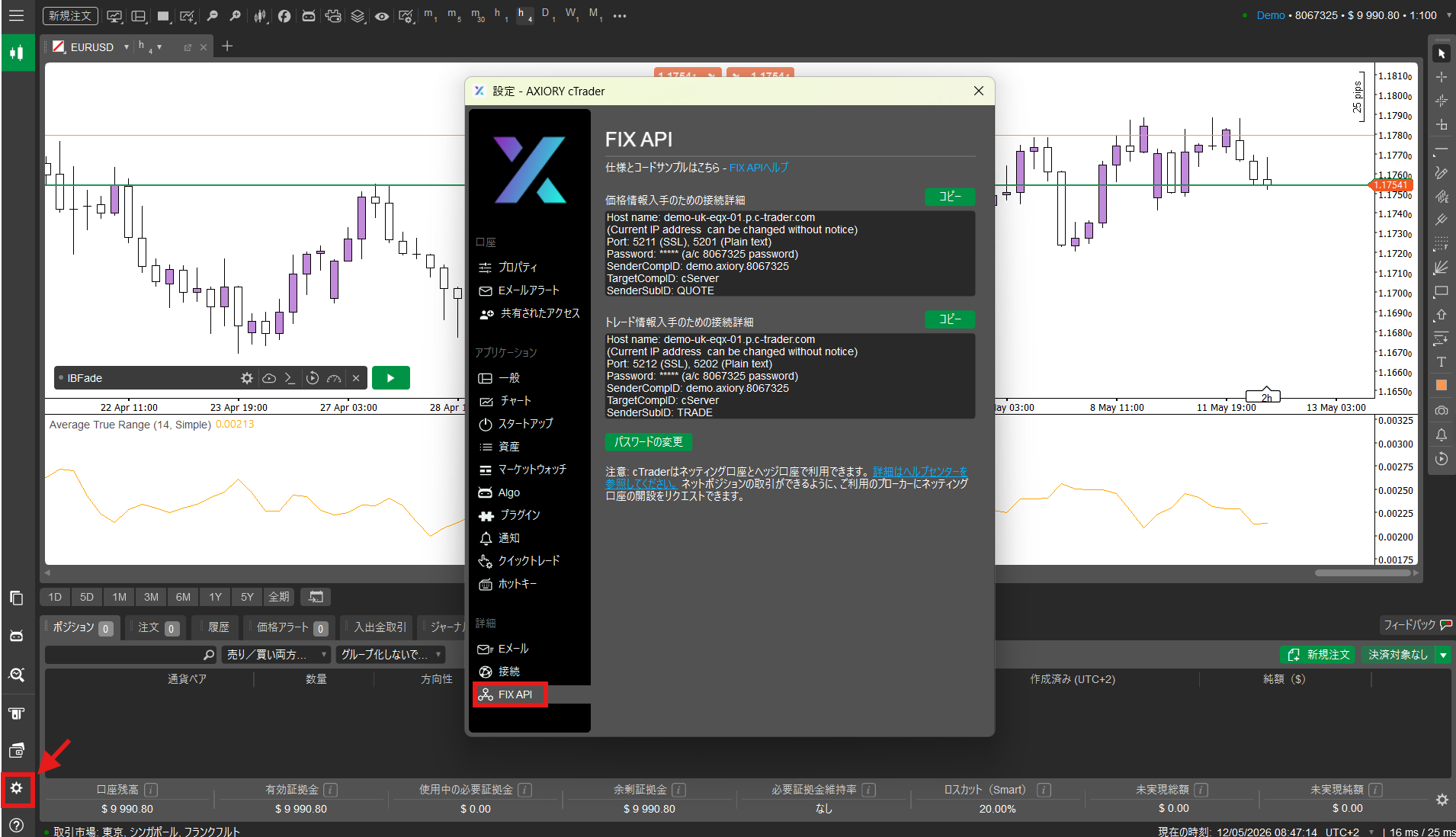Open the candlestick chart type selector
1456x837 pixels.
click(261, 15)
